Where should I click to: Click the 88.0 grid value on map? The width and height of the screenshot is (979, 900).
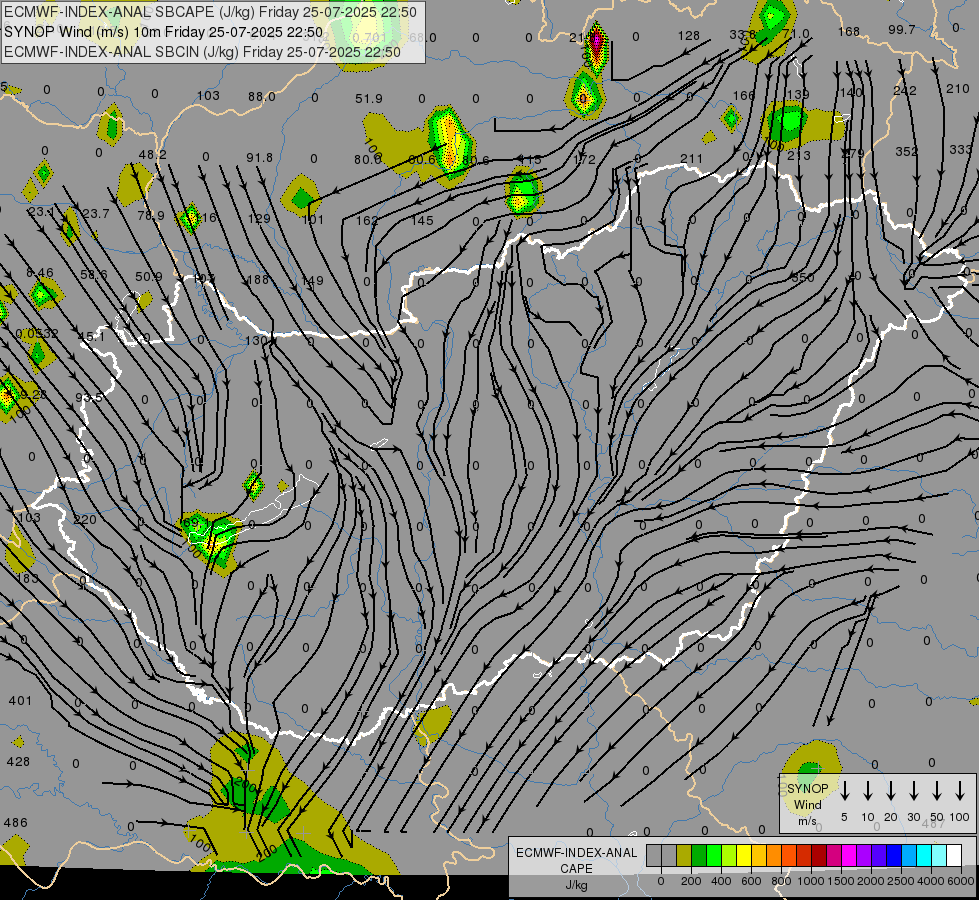pos(261,97)
